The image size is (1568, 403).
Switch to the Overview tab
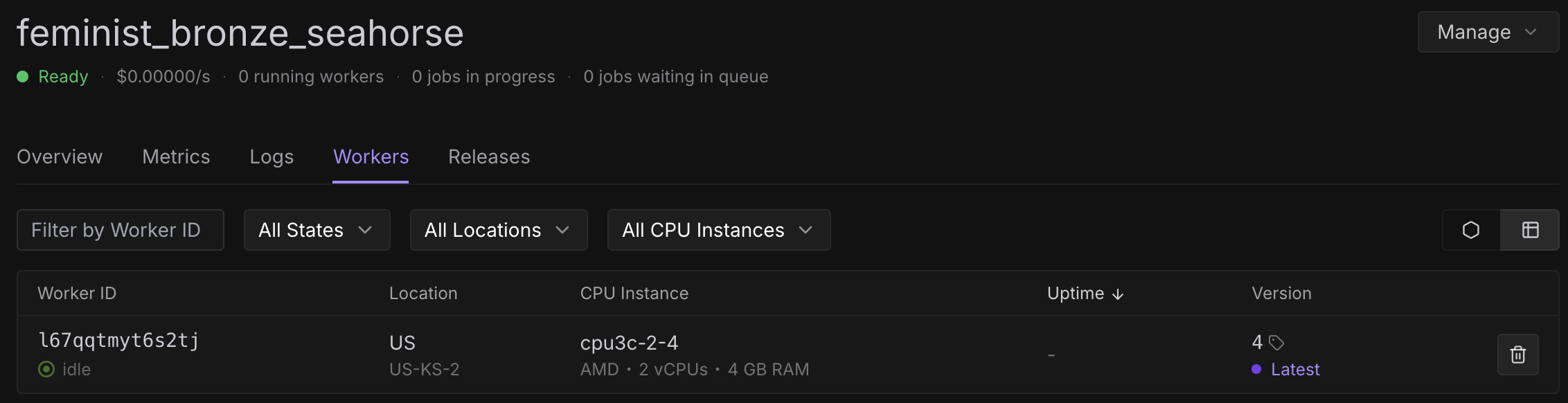(60, 157)
